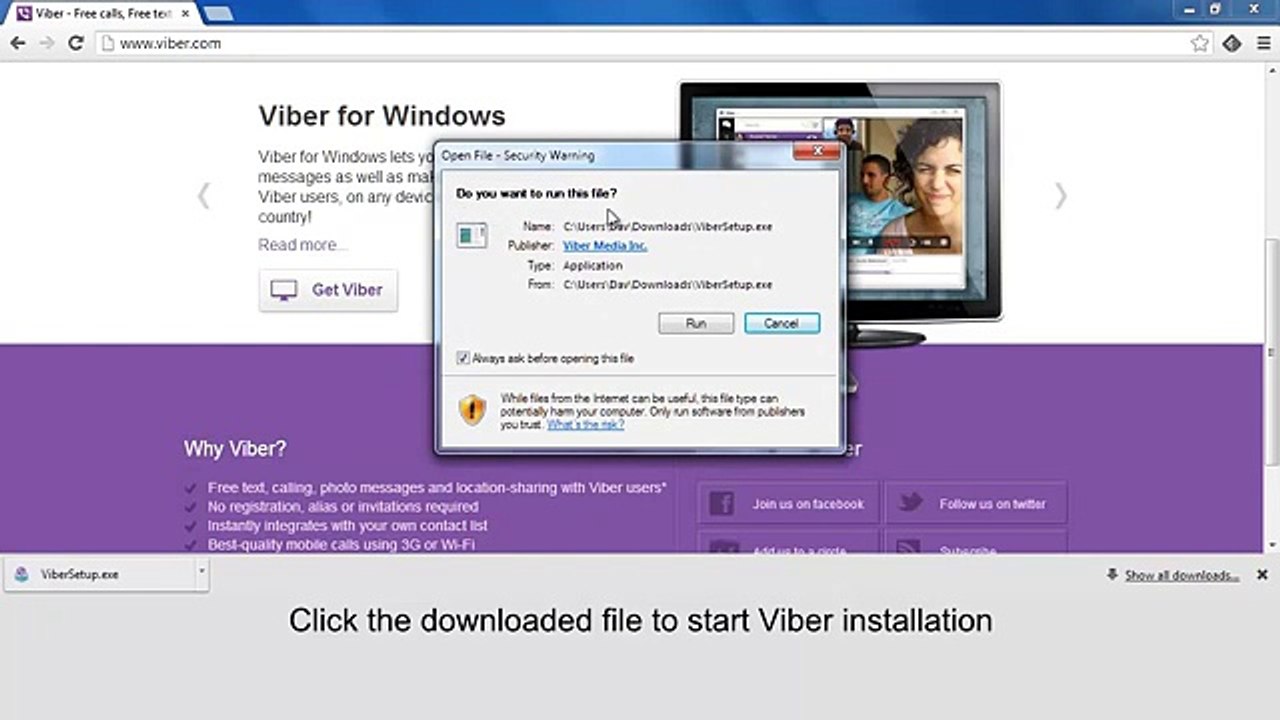Click "Do you want to run this file?"
The height and width of the screenshot is (720, 1280).
pyautogui.click(x=536, y=193)
